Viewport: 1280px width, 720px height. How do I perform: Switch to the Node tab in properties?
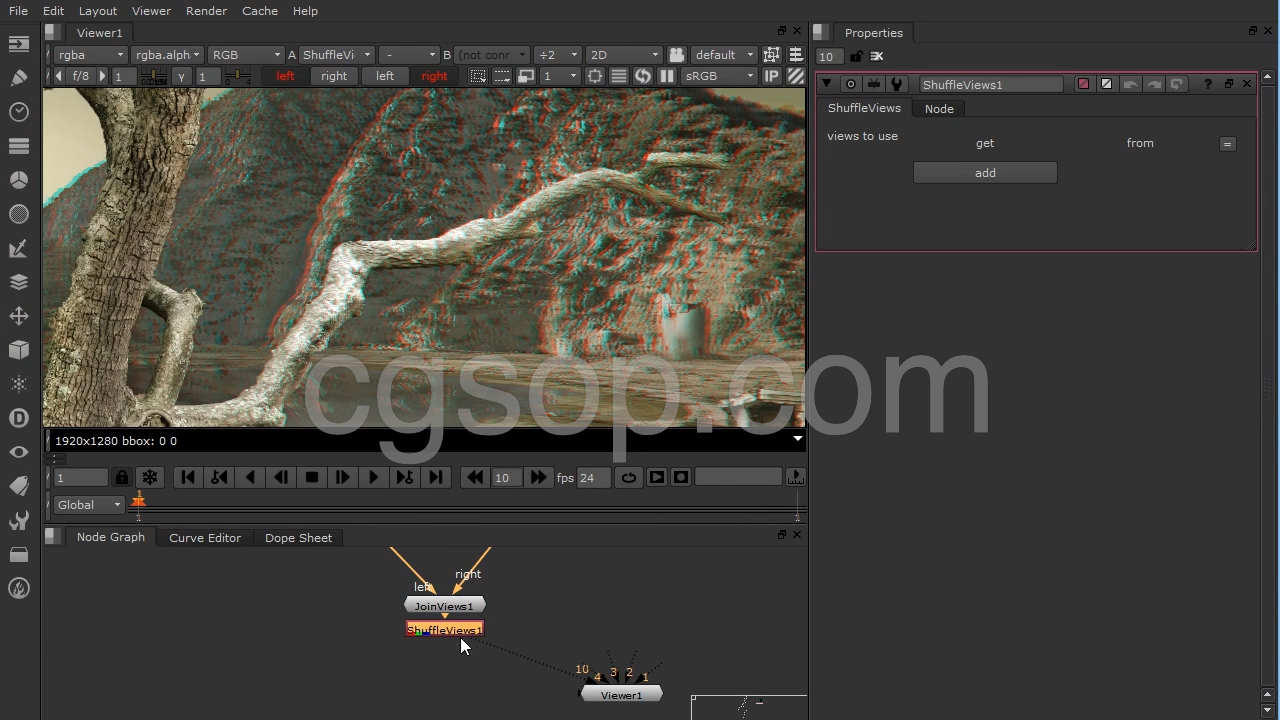point(939,109)
